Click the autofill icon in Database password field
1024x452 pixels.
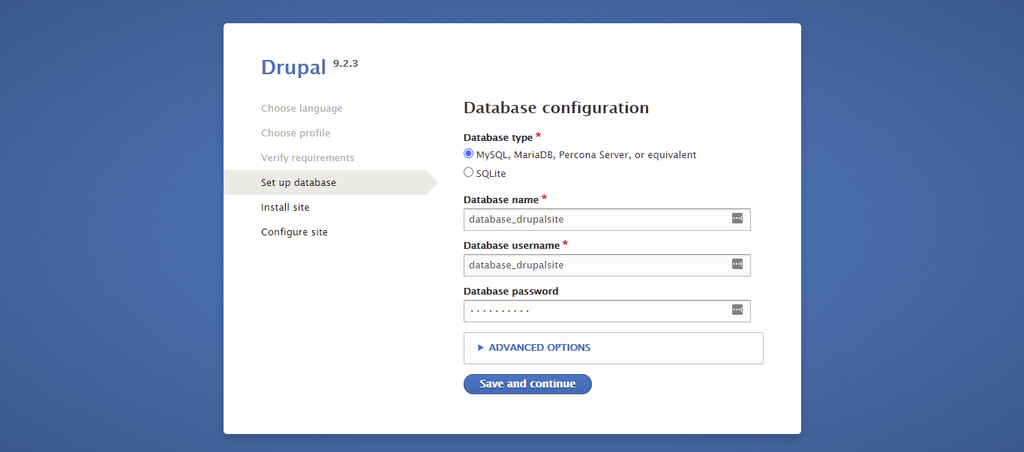coord(737,310)
